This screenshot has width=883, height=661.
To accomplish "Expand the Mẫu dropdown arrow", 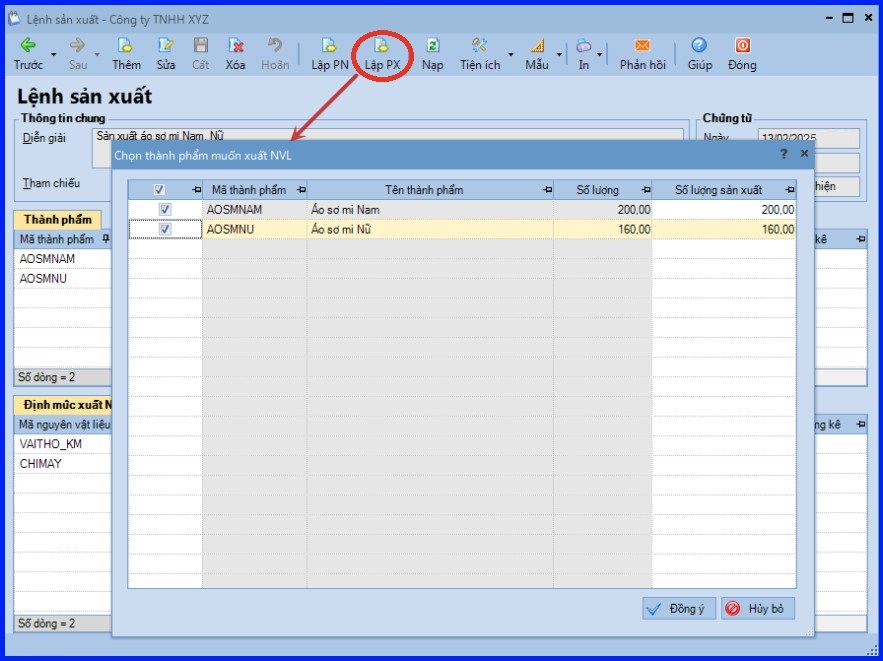I will point(559,54).
